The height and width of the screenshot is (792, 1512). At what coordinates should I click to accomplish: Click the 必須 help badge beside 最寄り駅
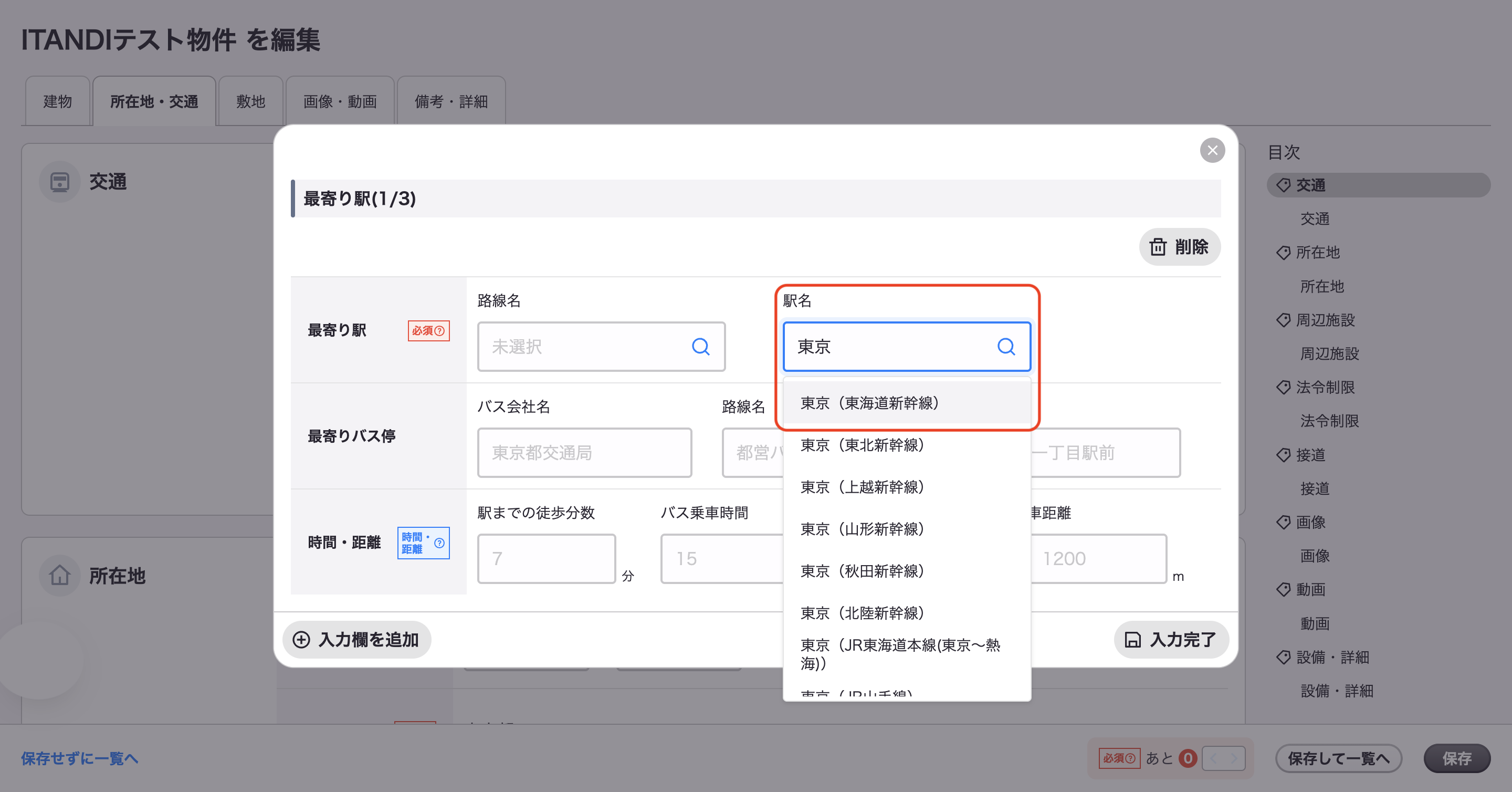pos(428,330)
